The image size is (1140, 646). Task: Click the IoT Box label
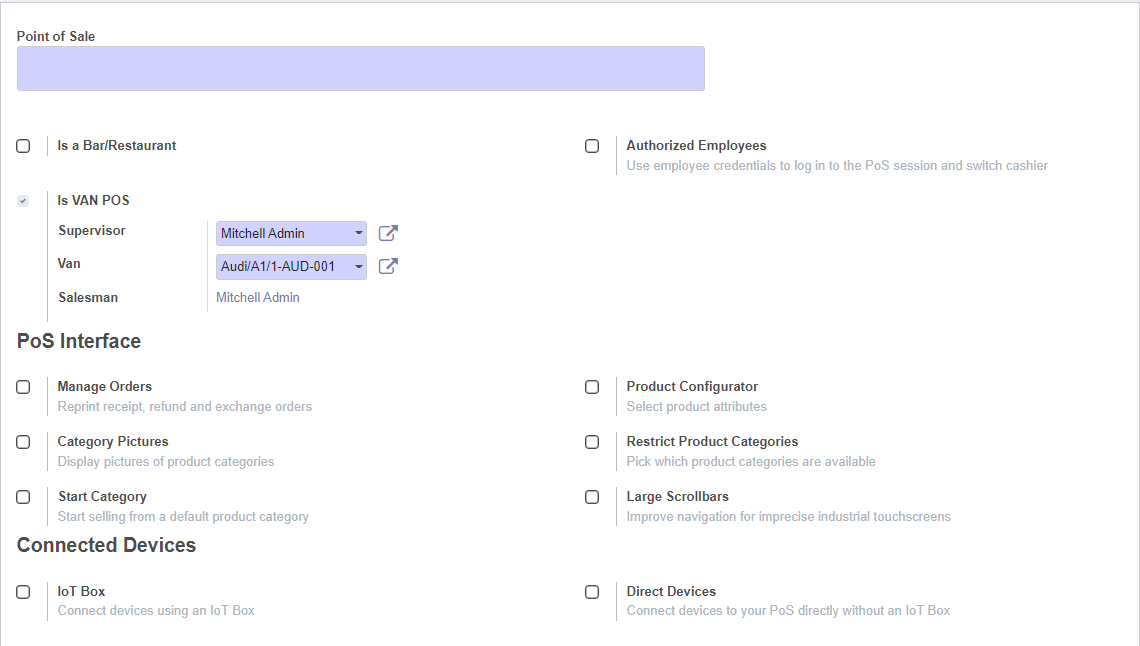(x=81, y=591)
